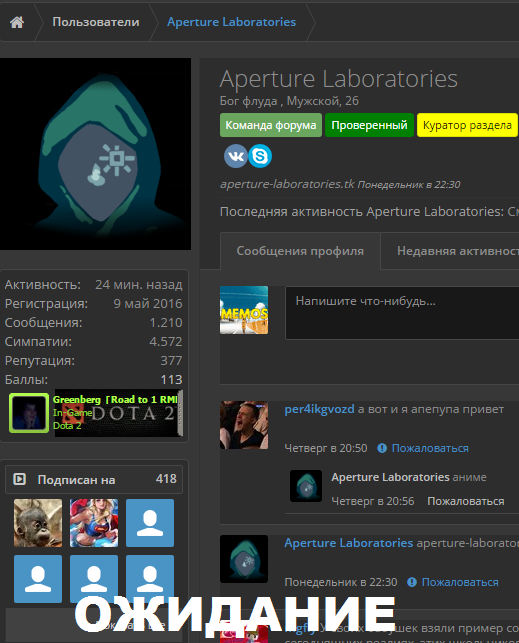Open the followed users count 418

click(166, 479)
